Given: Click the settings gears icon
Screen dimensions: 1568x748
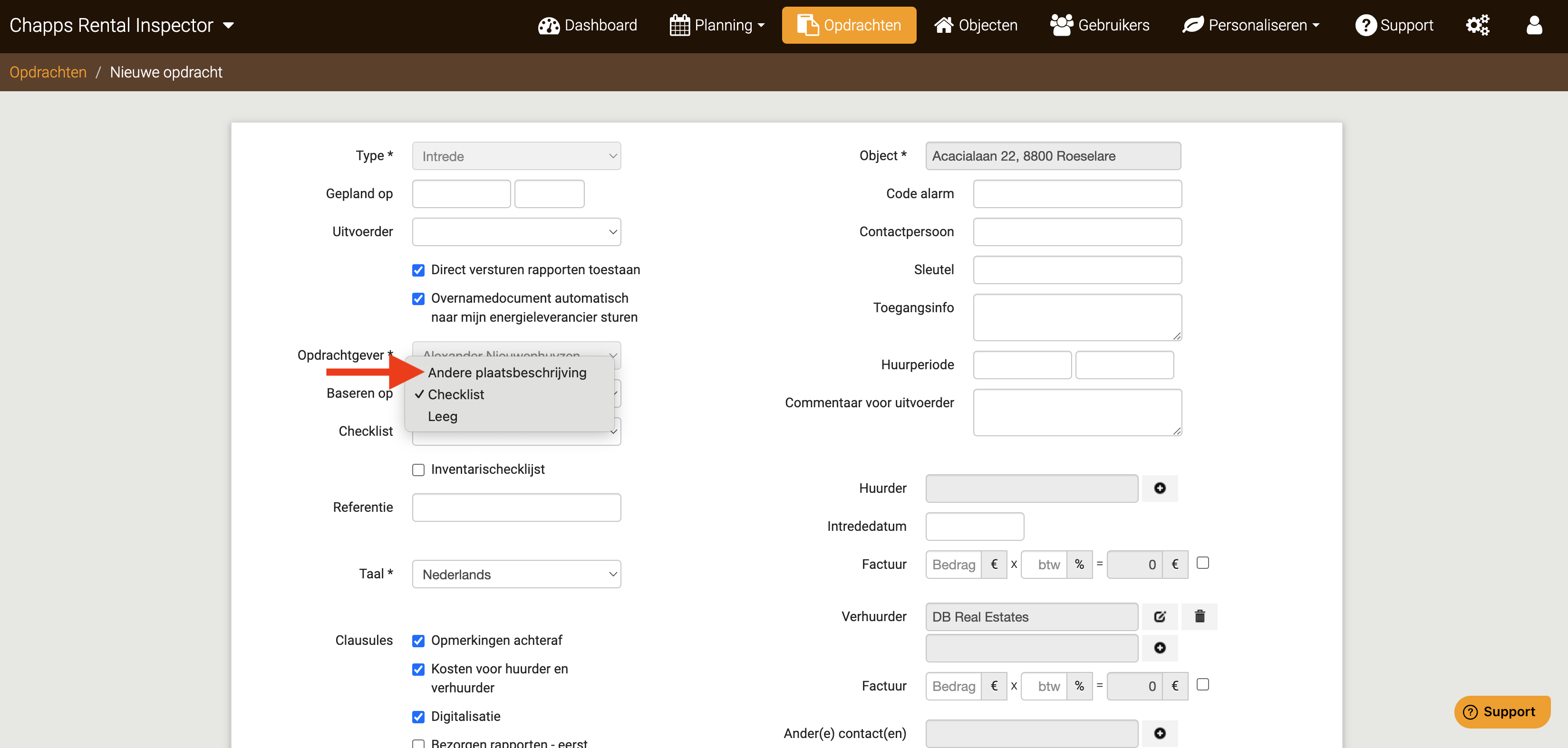Looking at the screenshot, I should [x=1477, y=25].
